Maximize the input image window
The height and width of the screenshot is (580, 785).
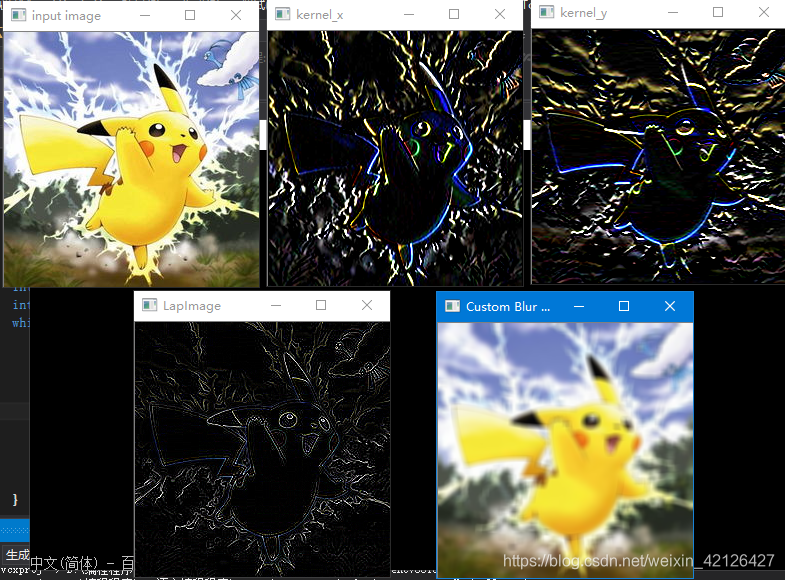[190, 15]
